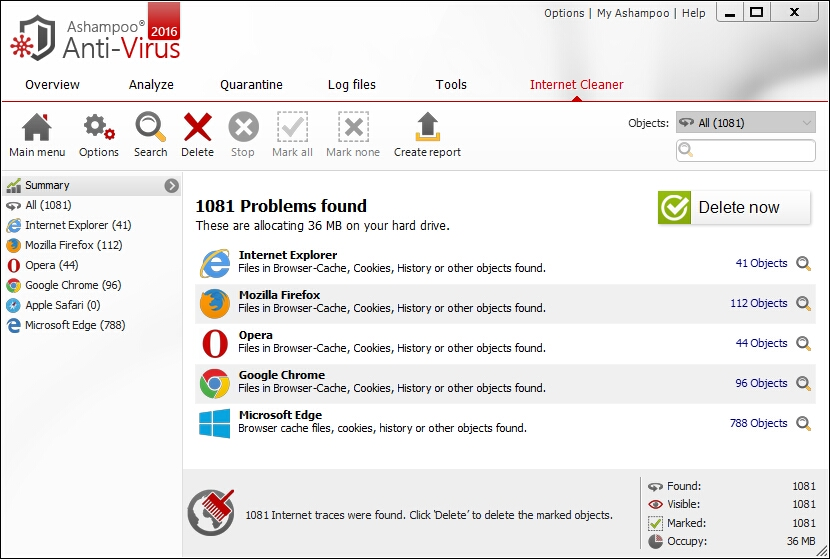Minimize the Anti-Virus window
This screenshot has height=559, width=830.
coord(730,13)
